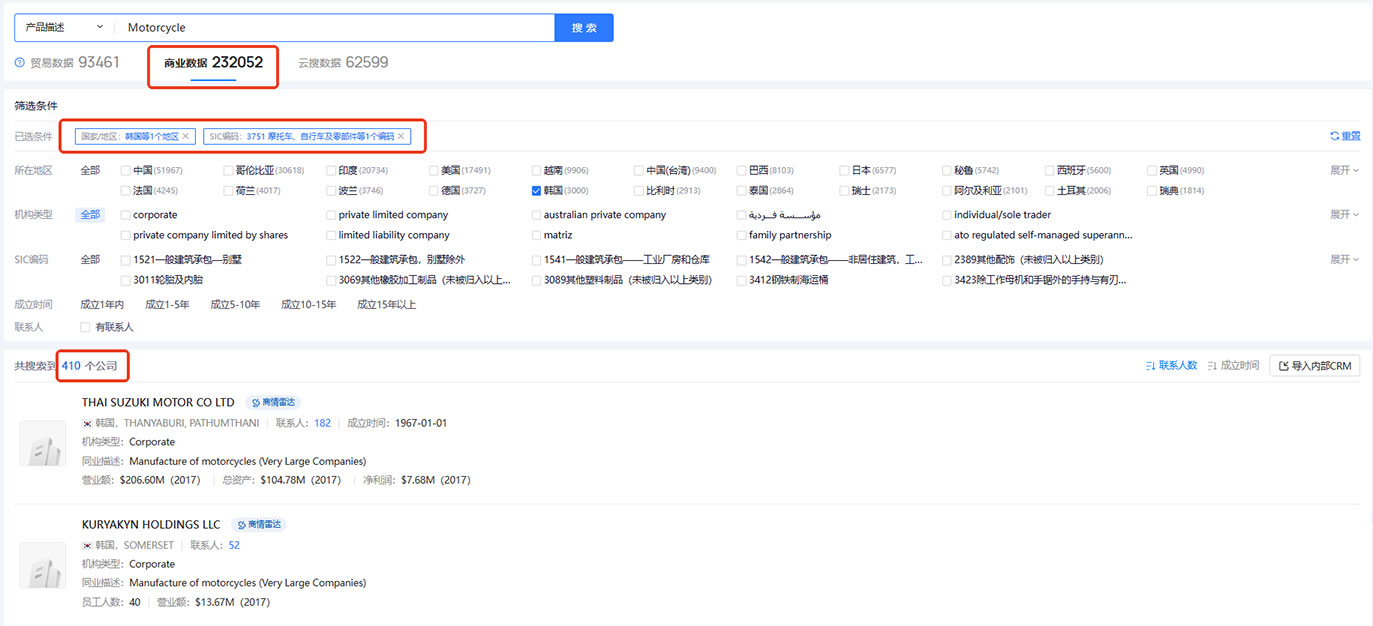Switch to 贸易数据 tab
This screenshot has width=1373, height=626.
pyautogui.click(x=74, y=62)
